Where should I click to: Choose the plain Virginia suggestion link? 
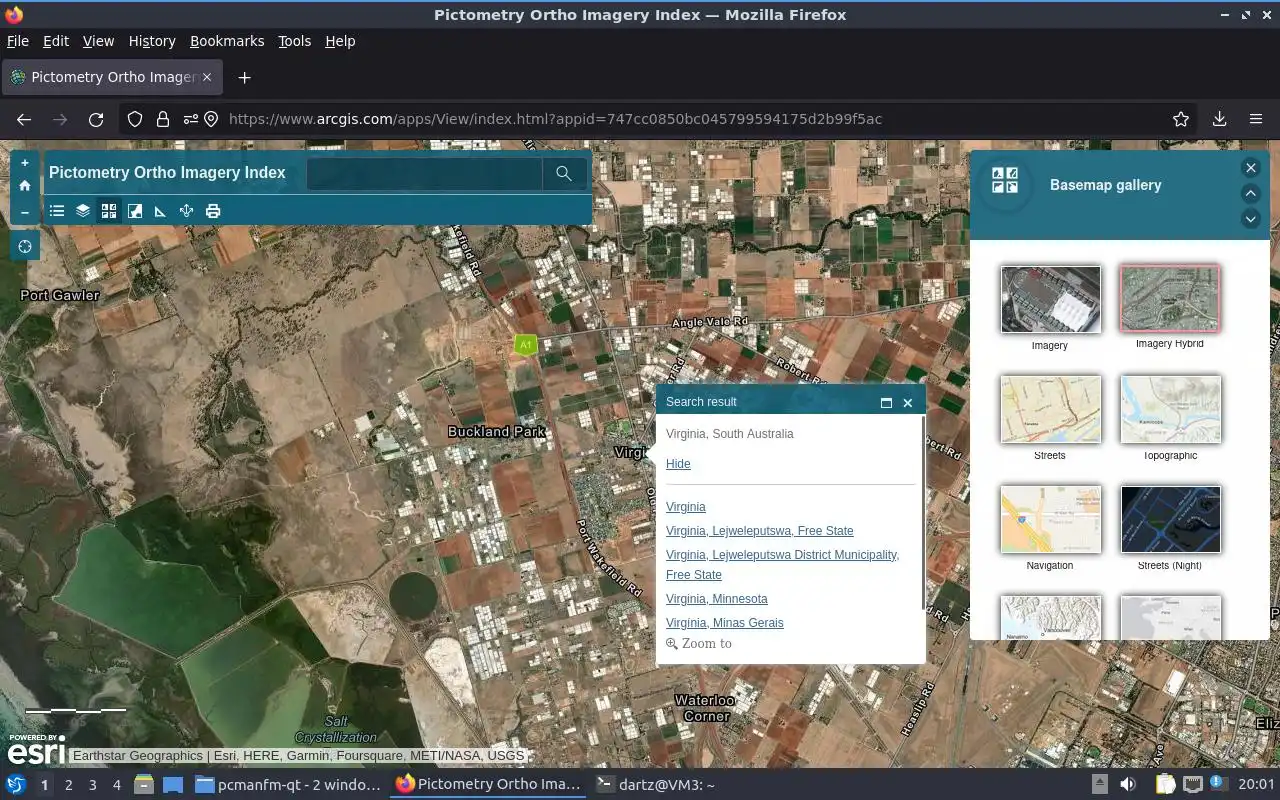coord(686,507)
